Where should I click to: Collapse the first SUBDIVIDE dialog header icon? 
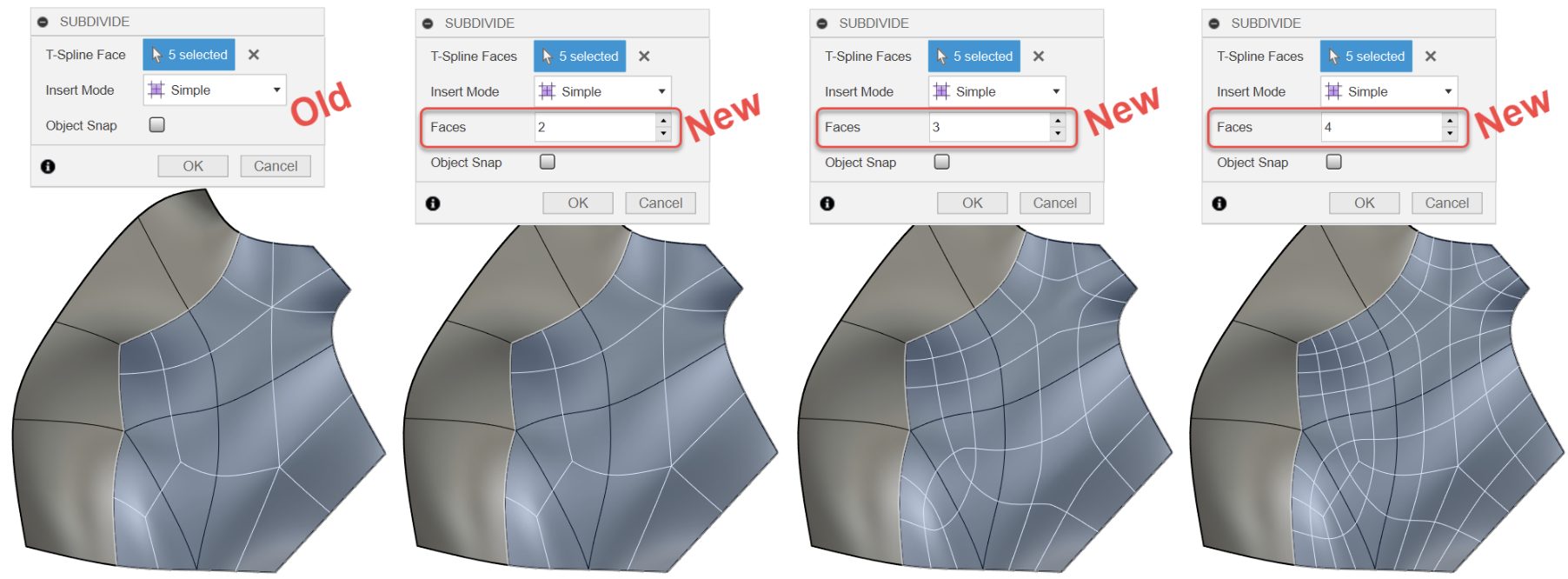[x=43, y=22]
